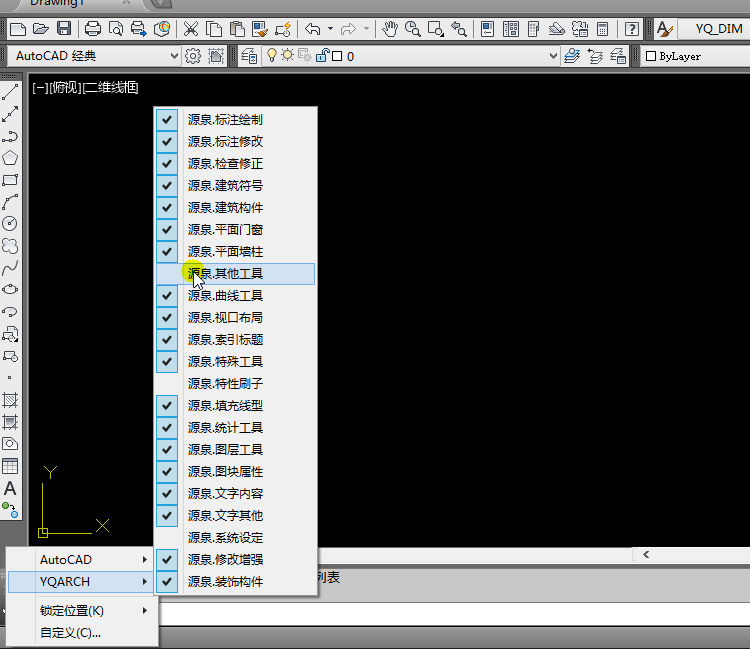Image resolution: width=750 pixels, height=649 pixels.
Task: Expand the AutoCAD toolbar submenu
Action: [x=82, y=560]
